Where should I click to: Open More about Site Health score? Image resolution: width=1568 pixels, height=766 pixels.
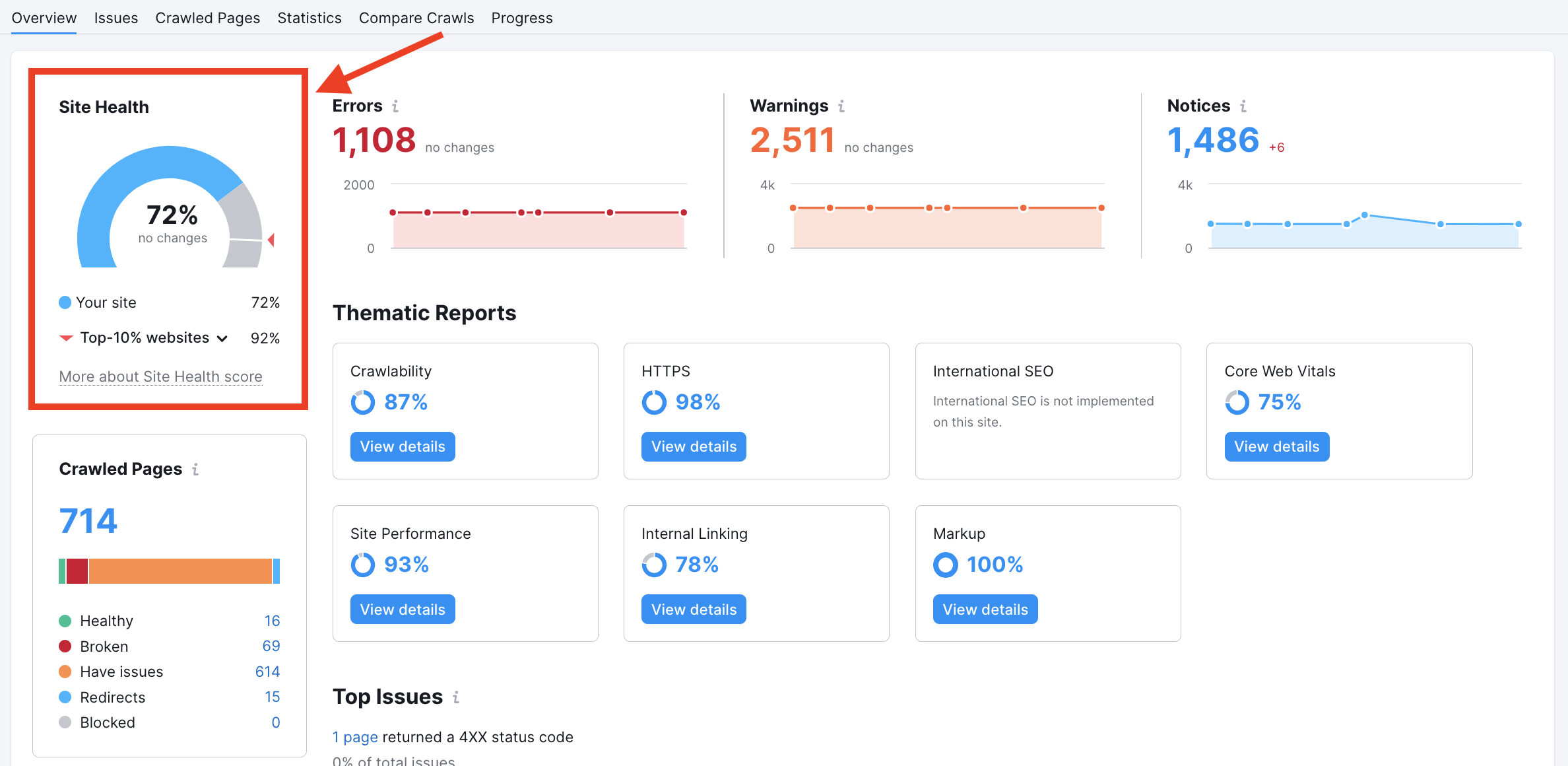160,376
